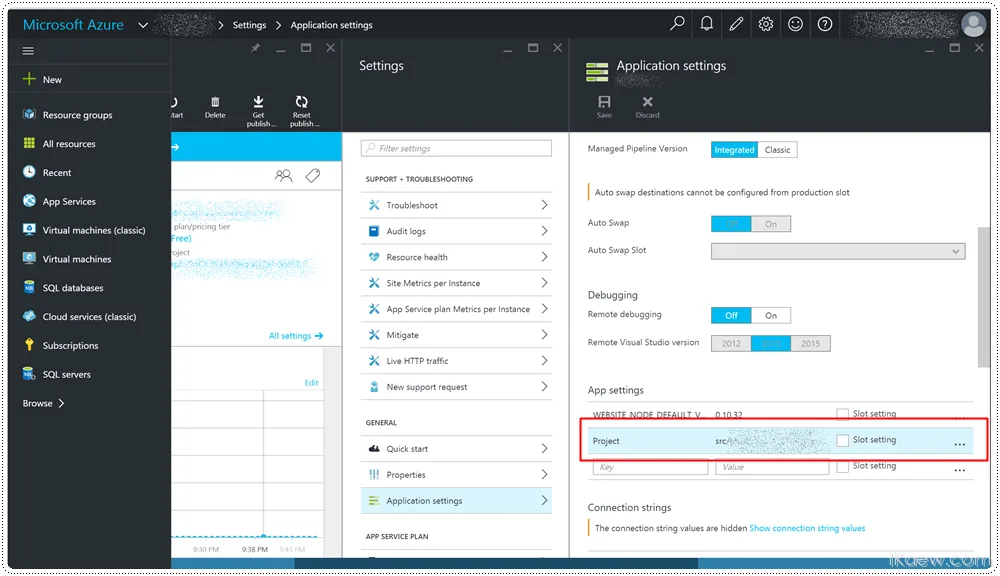Select Classic pipeline version

click(x=777, y=149)
